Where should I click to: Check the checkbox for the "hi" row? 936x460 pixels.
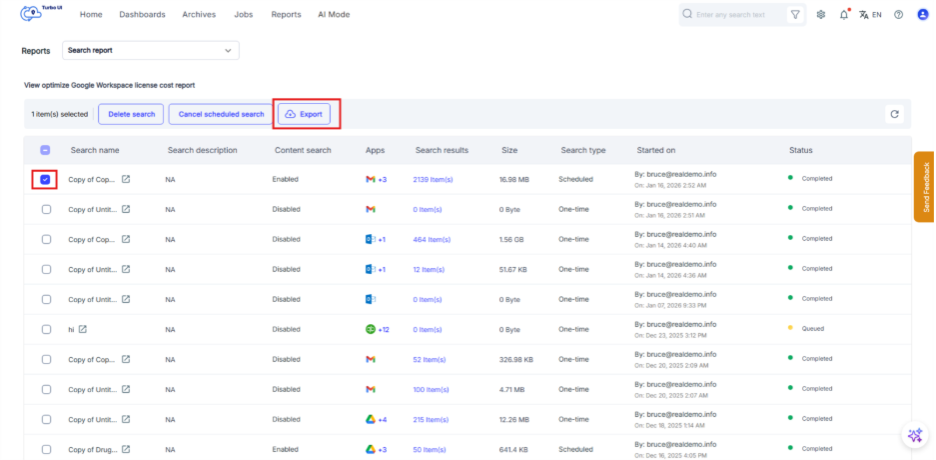46,329
